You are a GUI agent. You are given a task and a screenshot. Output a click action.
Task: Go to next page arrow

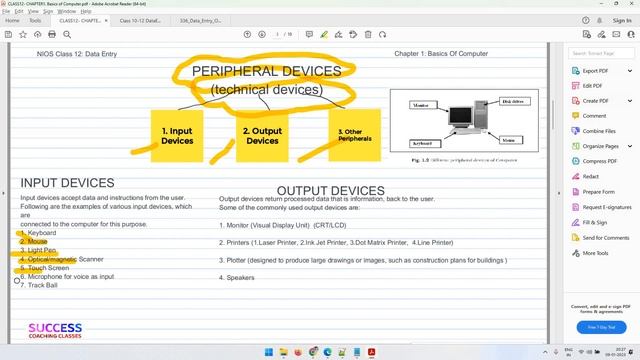[x=262, y=35]
